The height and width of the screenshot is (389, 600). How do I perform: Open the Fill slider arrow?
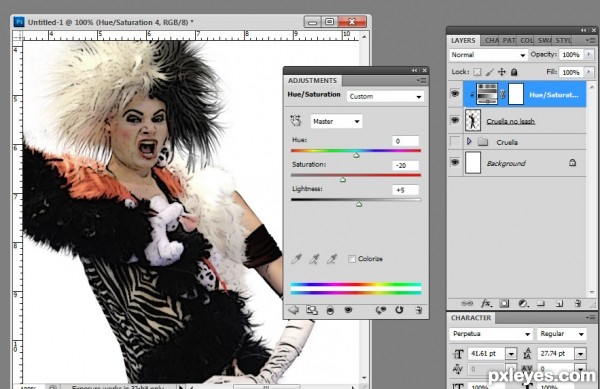pyautogui.click(x=589, y=72)
